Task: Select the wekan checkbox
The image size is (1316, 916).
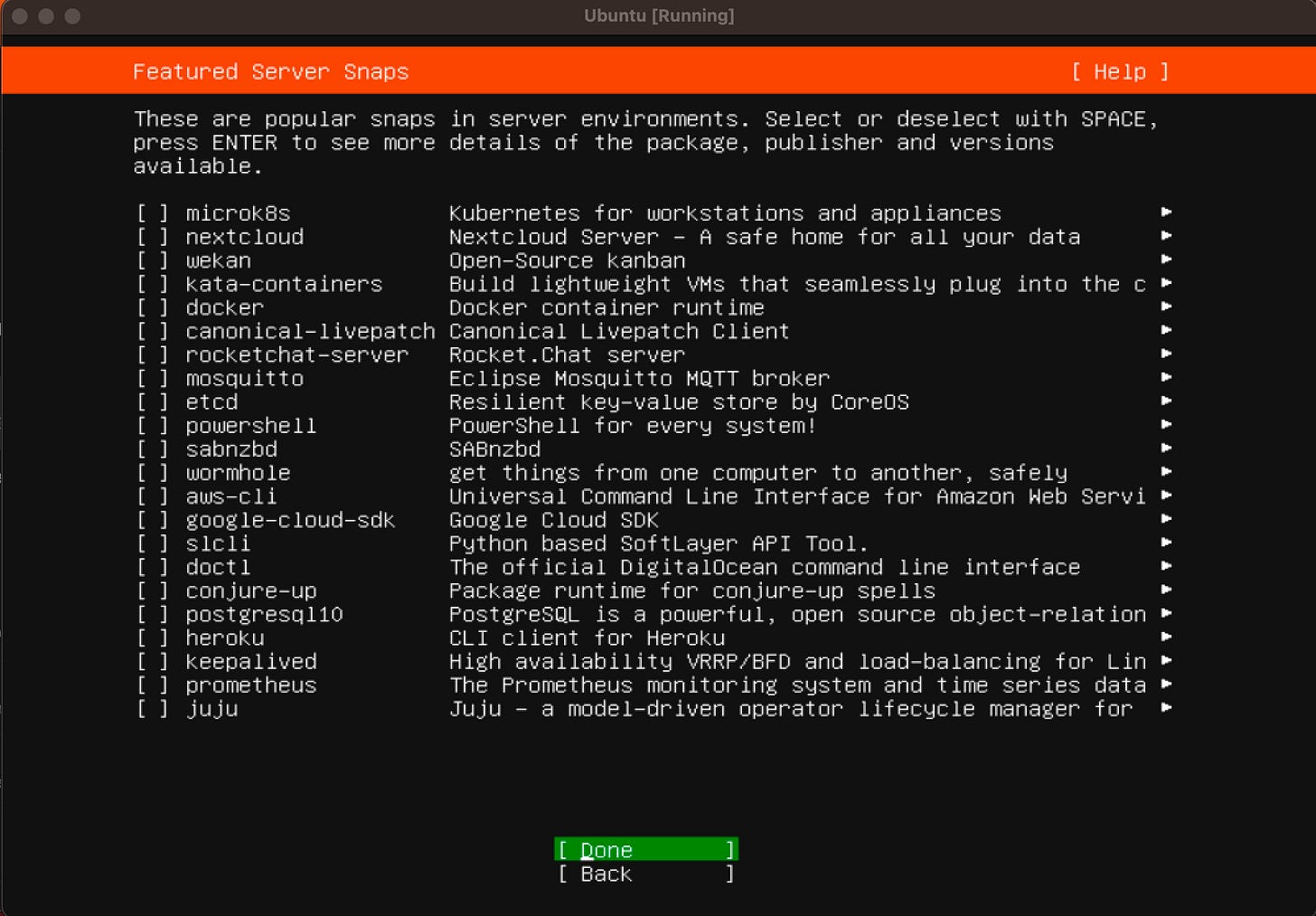Action: (153, 260)
